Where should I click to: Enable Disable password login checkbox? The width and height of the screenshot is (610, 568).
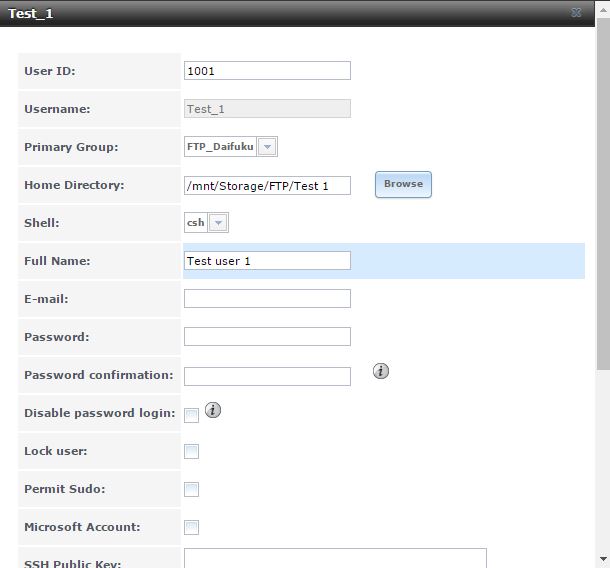click(191, 415)
